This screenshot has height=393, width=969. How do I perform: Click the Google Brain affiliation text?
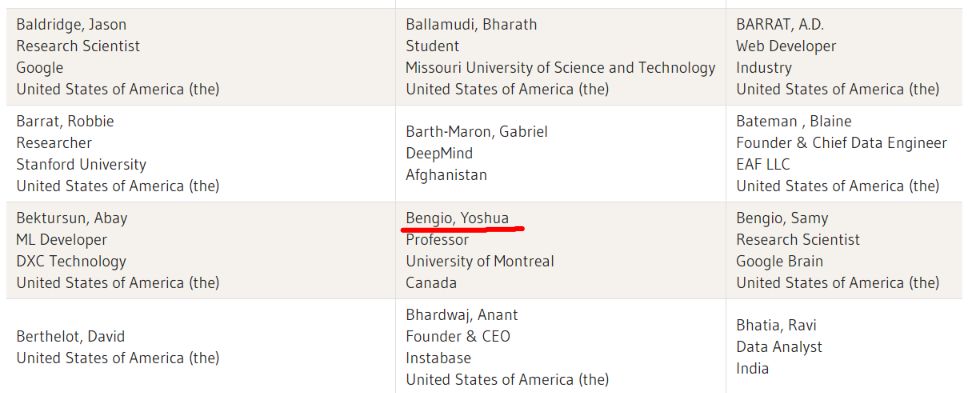(x=779, y=261)
